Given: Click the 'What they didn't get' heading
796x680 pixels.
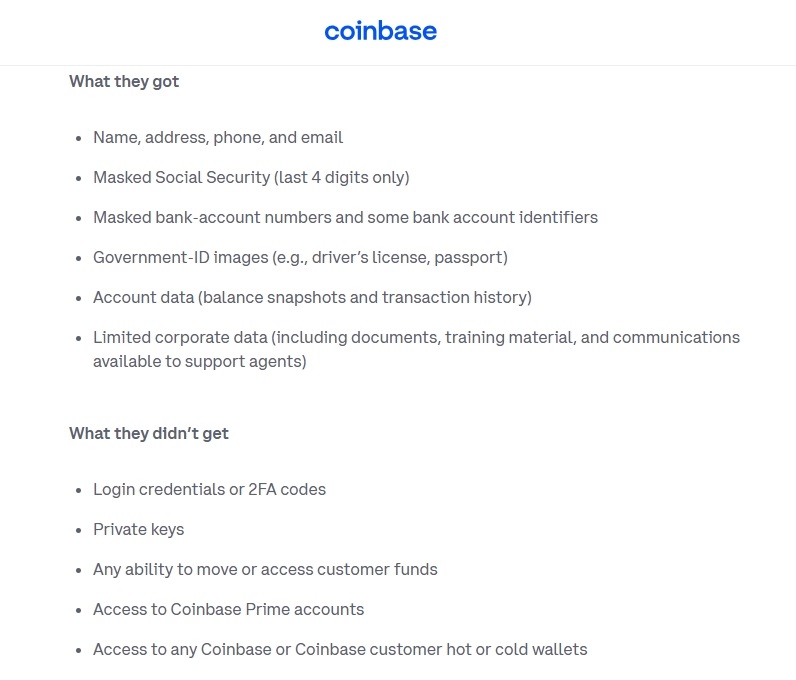Looking at the screenshot, I should pyautogui.click(x=149, y=433).
